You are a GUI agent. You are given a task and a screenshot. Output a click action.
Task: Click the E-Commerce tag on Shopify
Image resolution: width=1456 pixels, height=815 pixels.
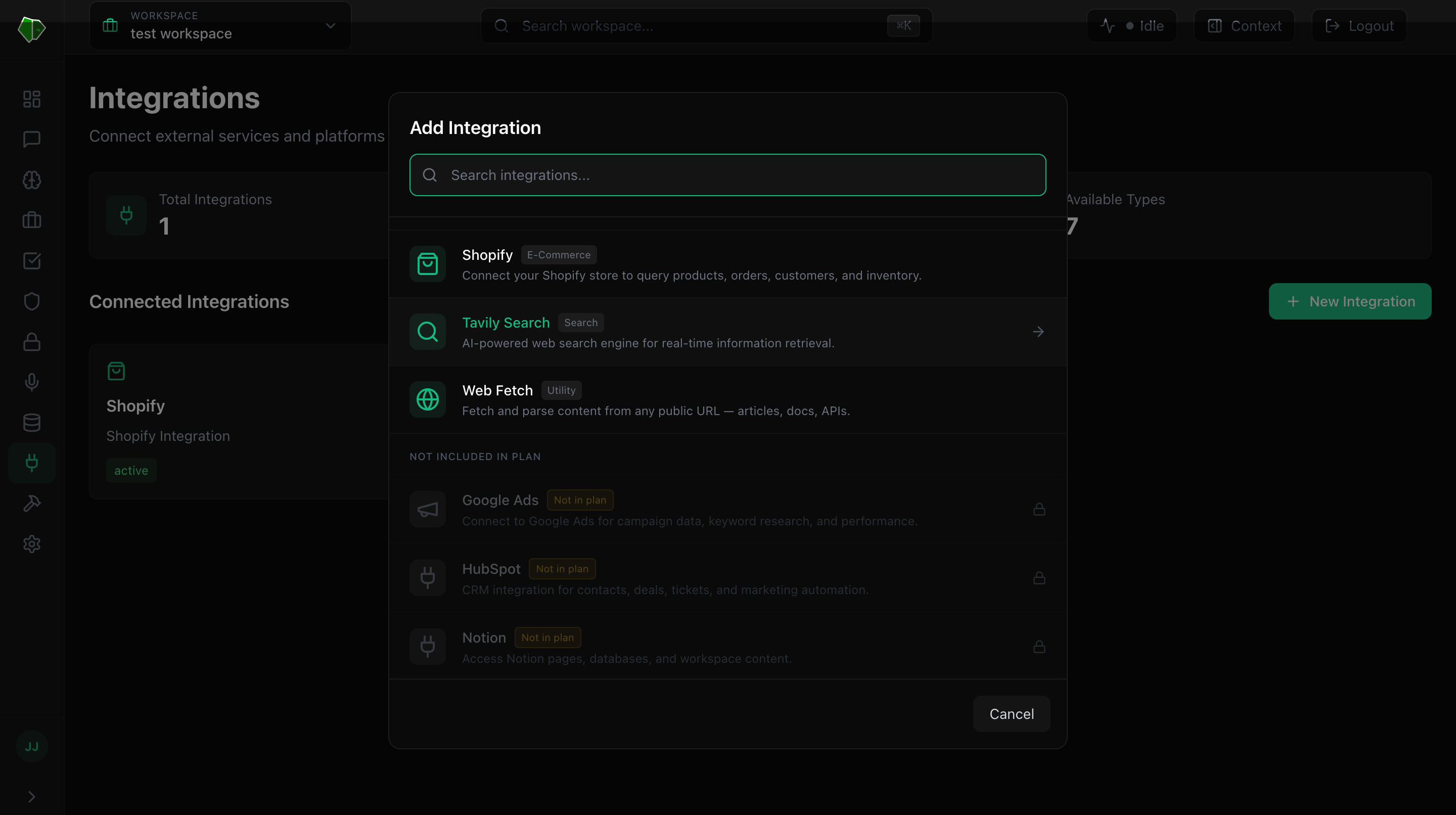click(559, 255)
